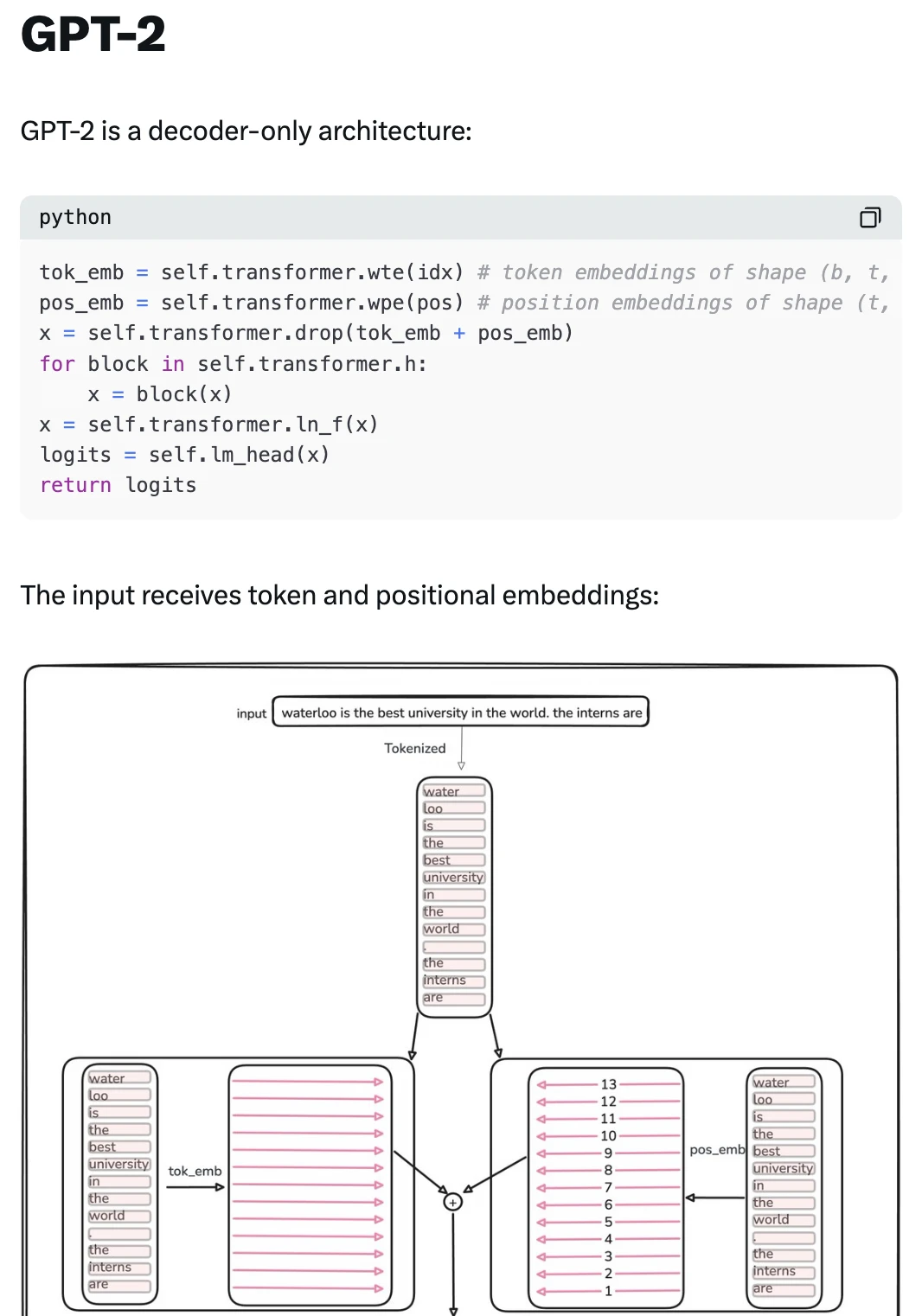The height and width of the screenshot is (1316, 922).
Task: Click position number 7 in diagram
Action: click(x=608, y=1187)
